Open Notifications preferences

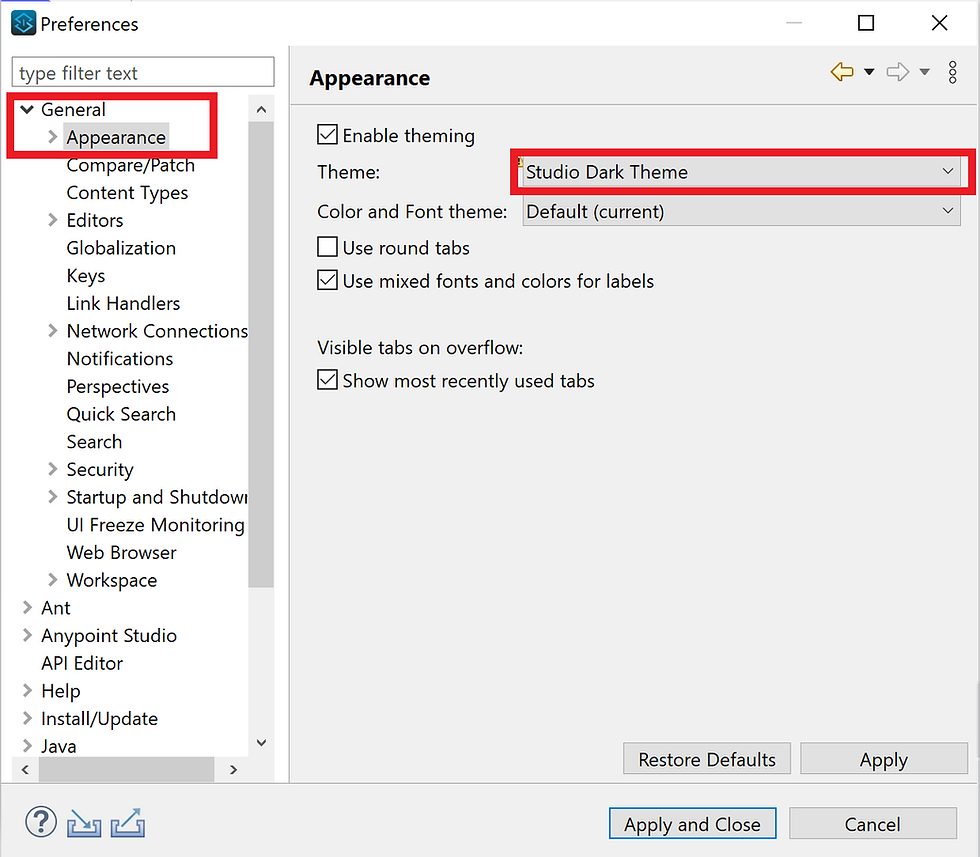[120, 359]
